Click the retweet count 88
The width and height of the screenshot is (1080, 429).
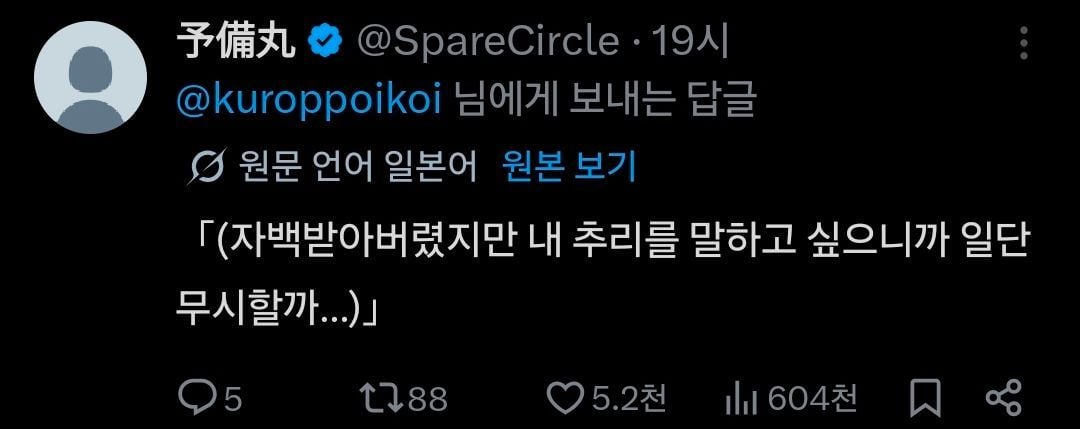[x=428, y=399]
